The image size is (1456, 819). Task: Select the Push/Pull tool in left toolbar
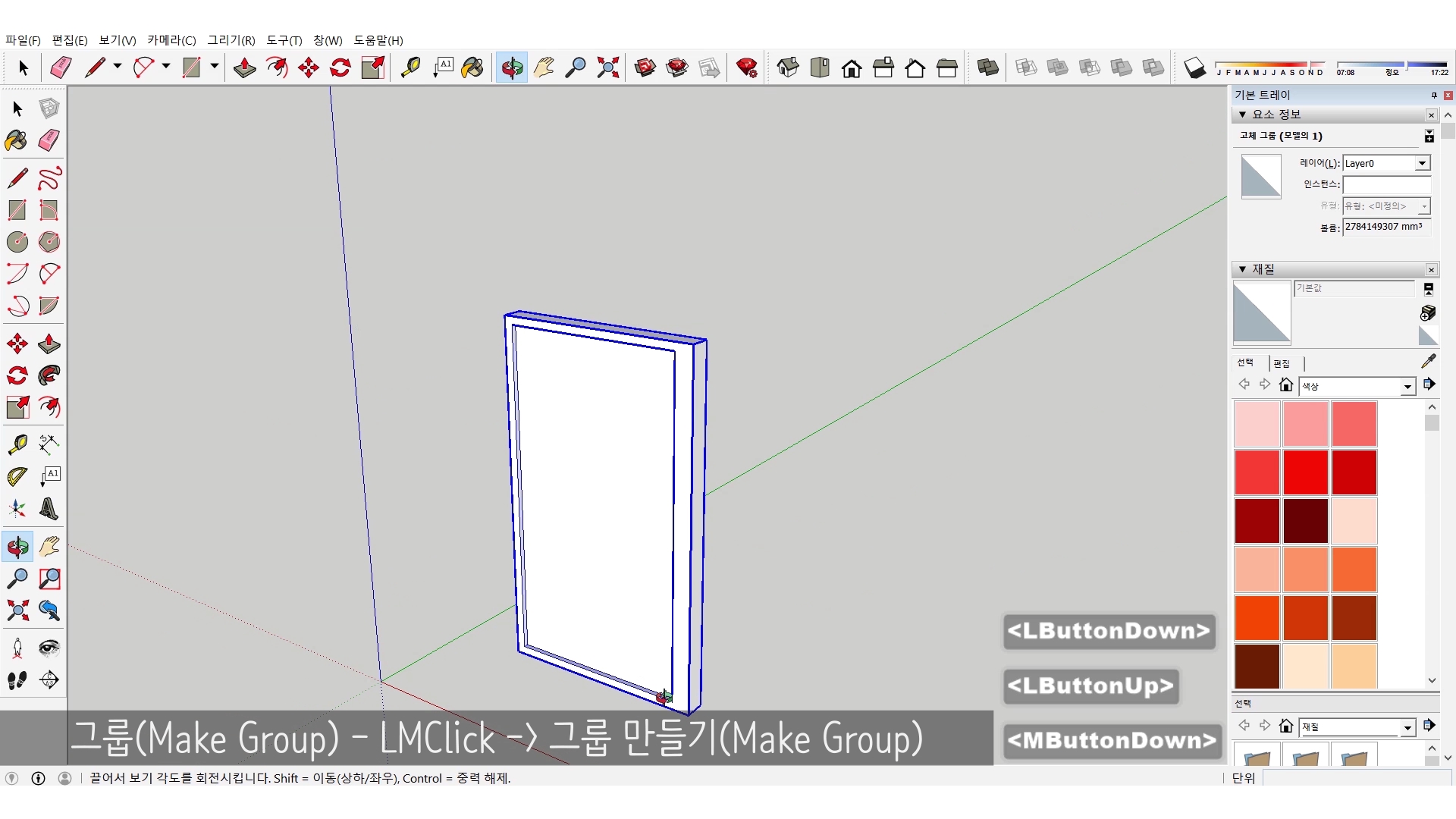49,344
